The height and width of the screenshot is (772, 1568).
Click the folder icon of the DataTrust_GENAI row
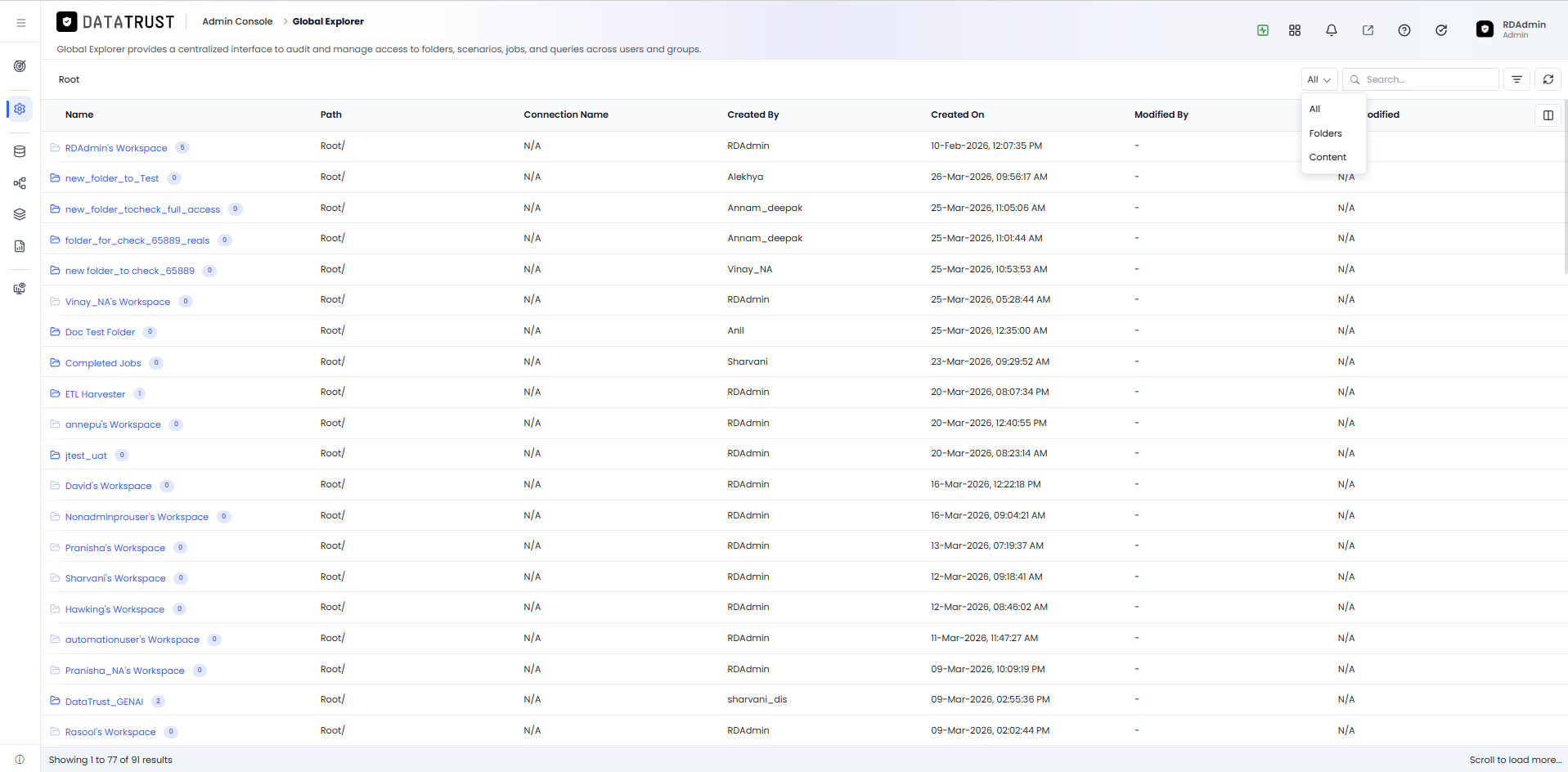tap(55, 701)
